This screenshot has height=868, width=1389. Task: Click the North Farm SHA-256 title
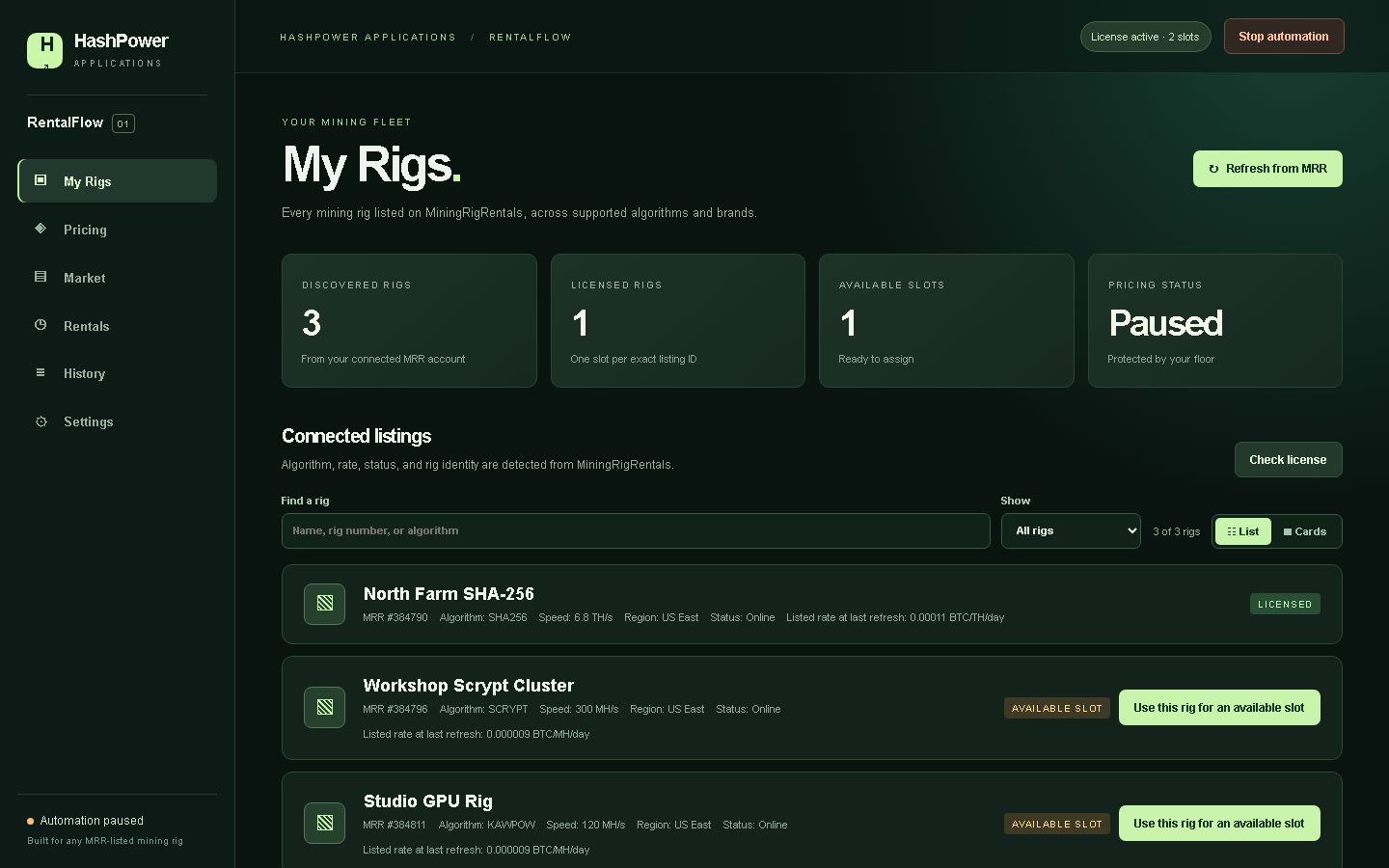coord(449,594)
